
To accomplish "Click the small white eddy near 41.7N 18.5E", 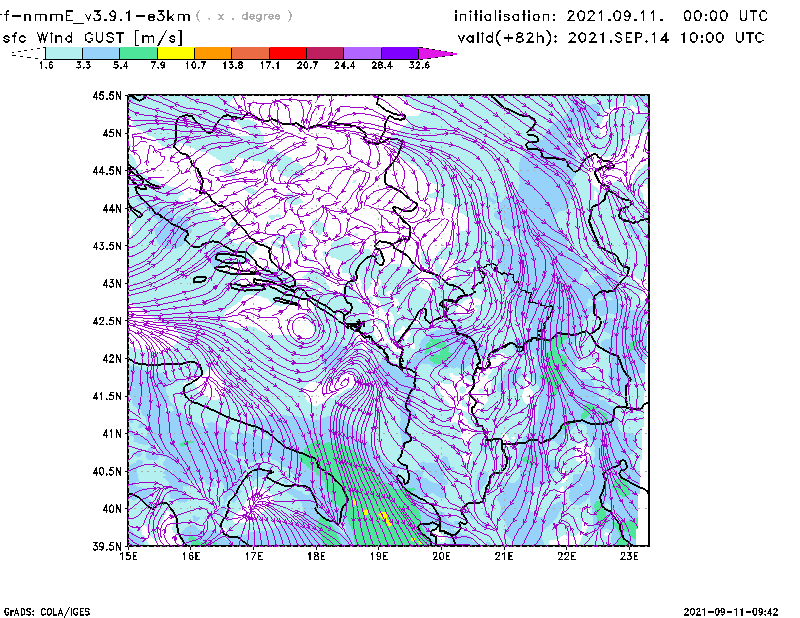I will (343, 382).
